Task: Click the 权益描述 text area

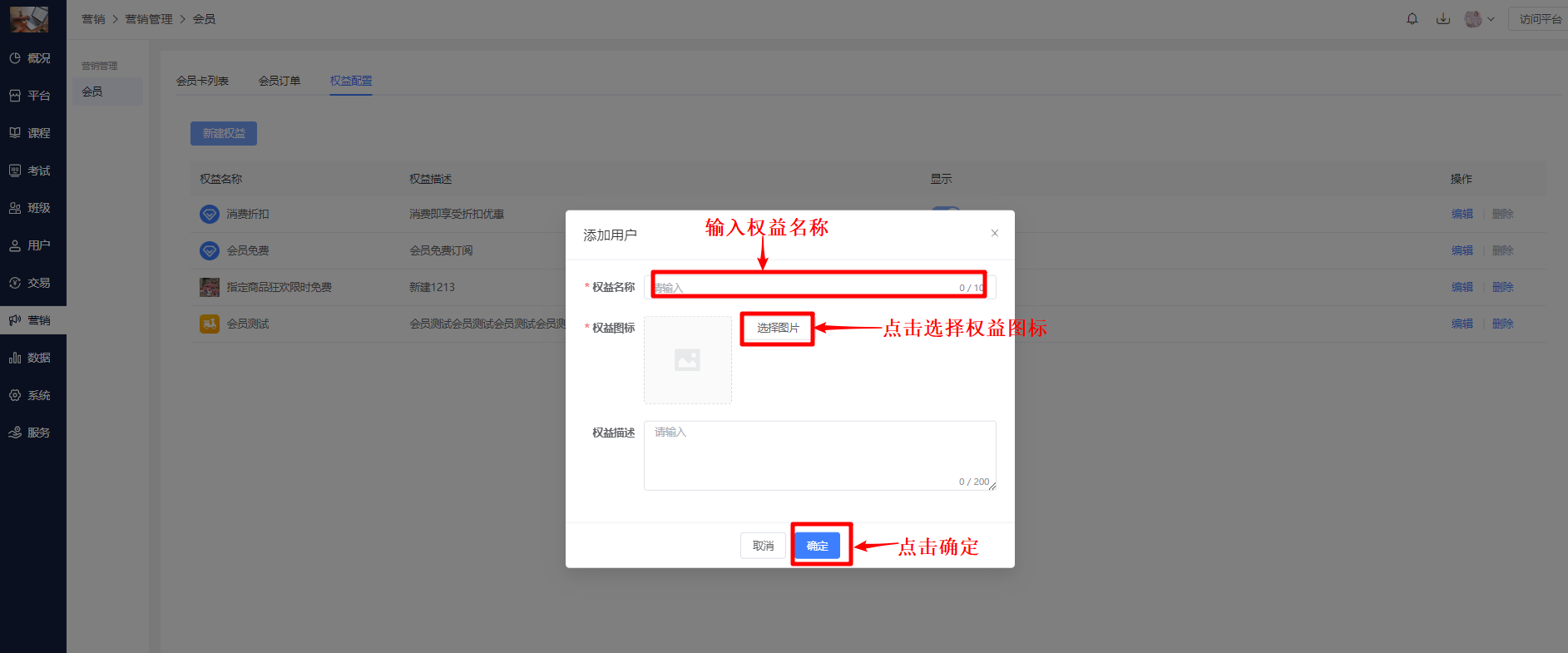Action: coord(819,455)
